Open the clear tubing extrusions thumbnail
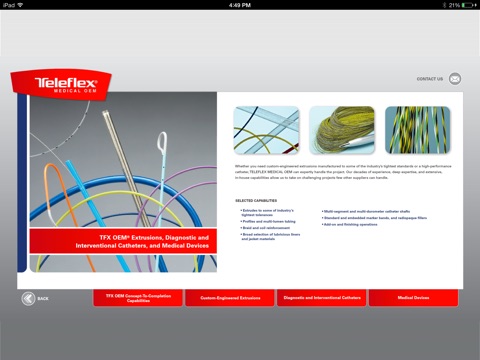 pos(266,130)
